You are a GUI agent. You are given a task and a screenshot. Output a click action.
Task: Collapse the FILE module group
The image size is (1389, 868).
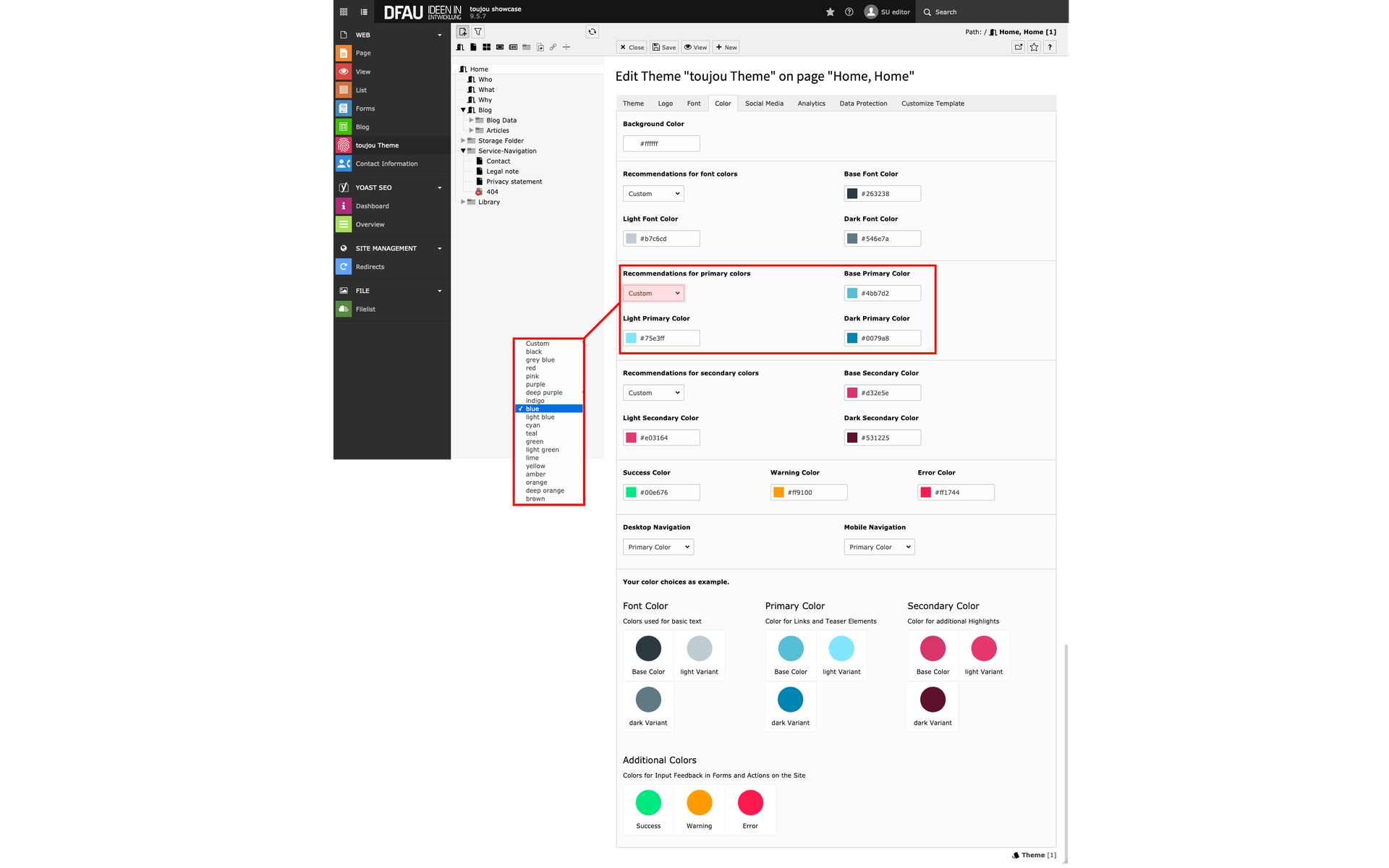[439, 291]
